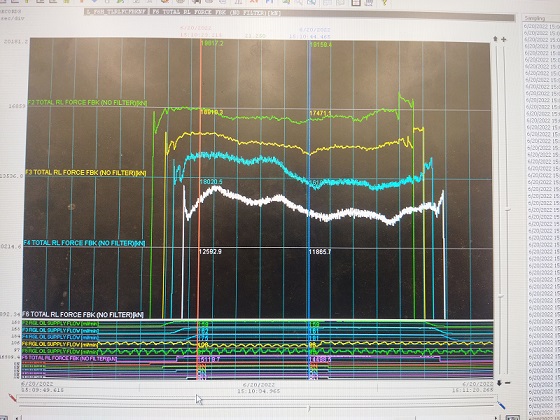
Task: Click the plus zoom-in icon at chart top right
Action: 504,39
